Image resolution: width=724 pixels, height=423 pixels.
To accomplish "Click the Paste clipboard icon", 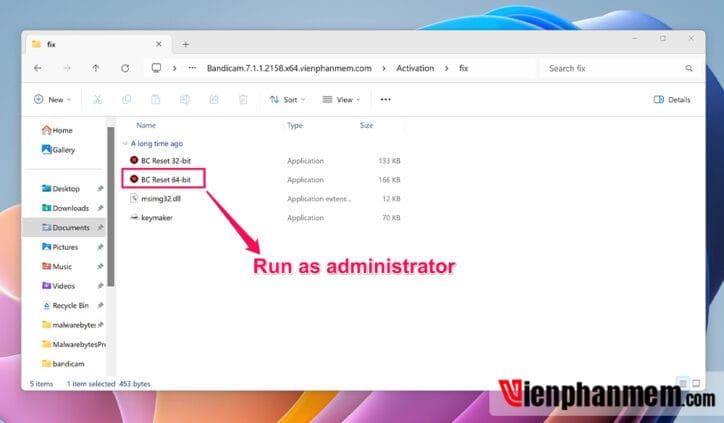I will click(156, 99).
